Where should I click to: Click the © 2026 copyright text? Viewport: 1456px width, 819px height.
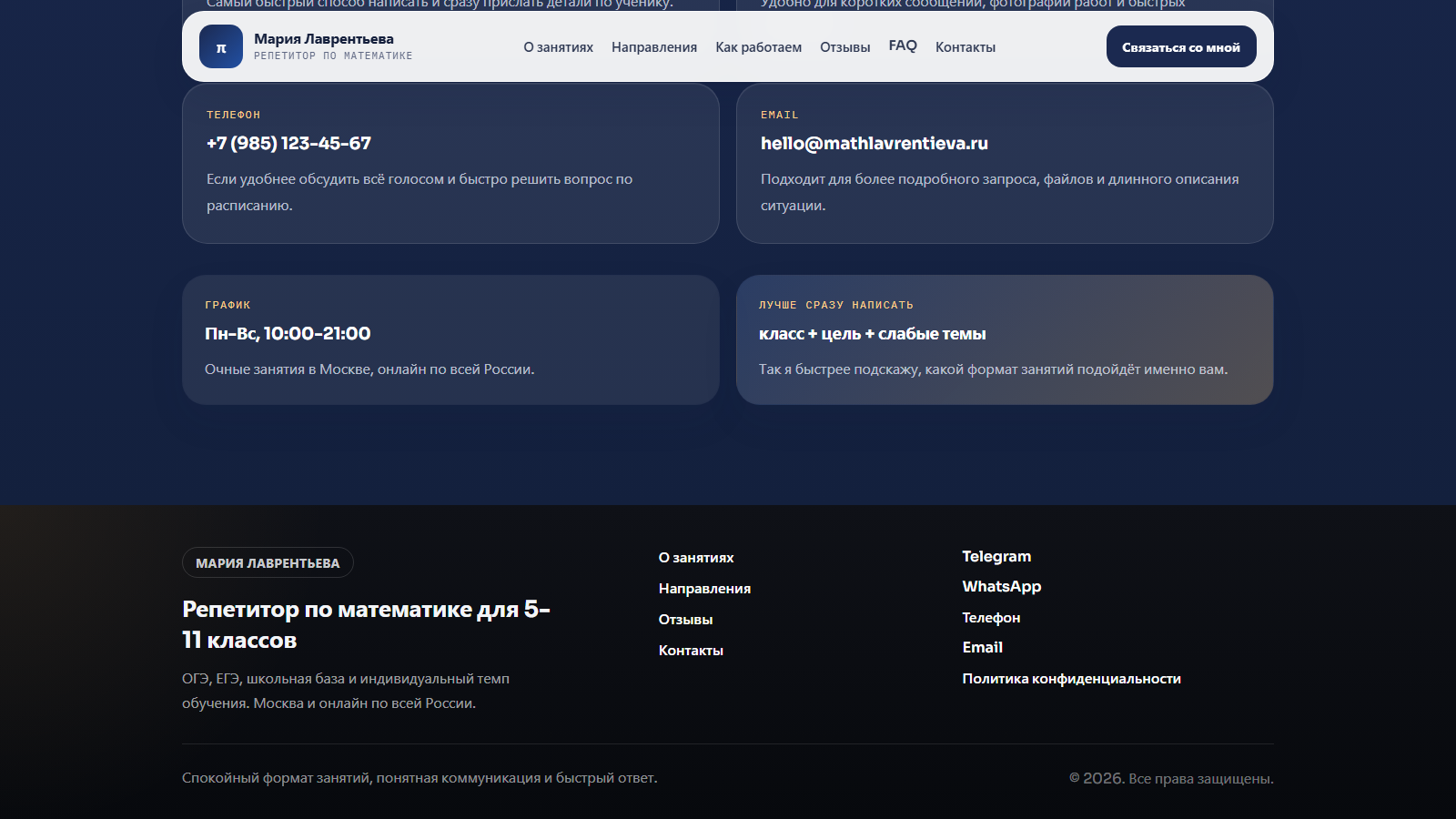1171,778
